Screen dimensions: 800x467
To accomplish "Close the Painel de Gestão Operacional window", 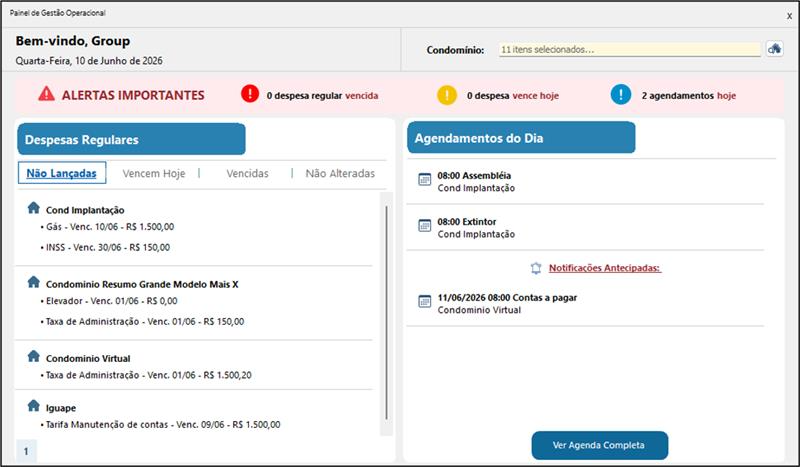I will [789, 16].
